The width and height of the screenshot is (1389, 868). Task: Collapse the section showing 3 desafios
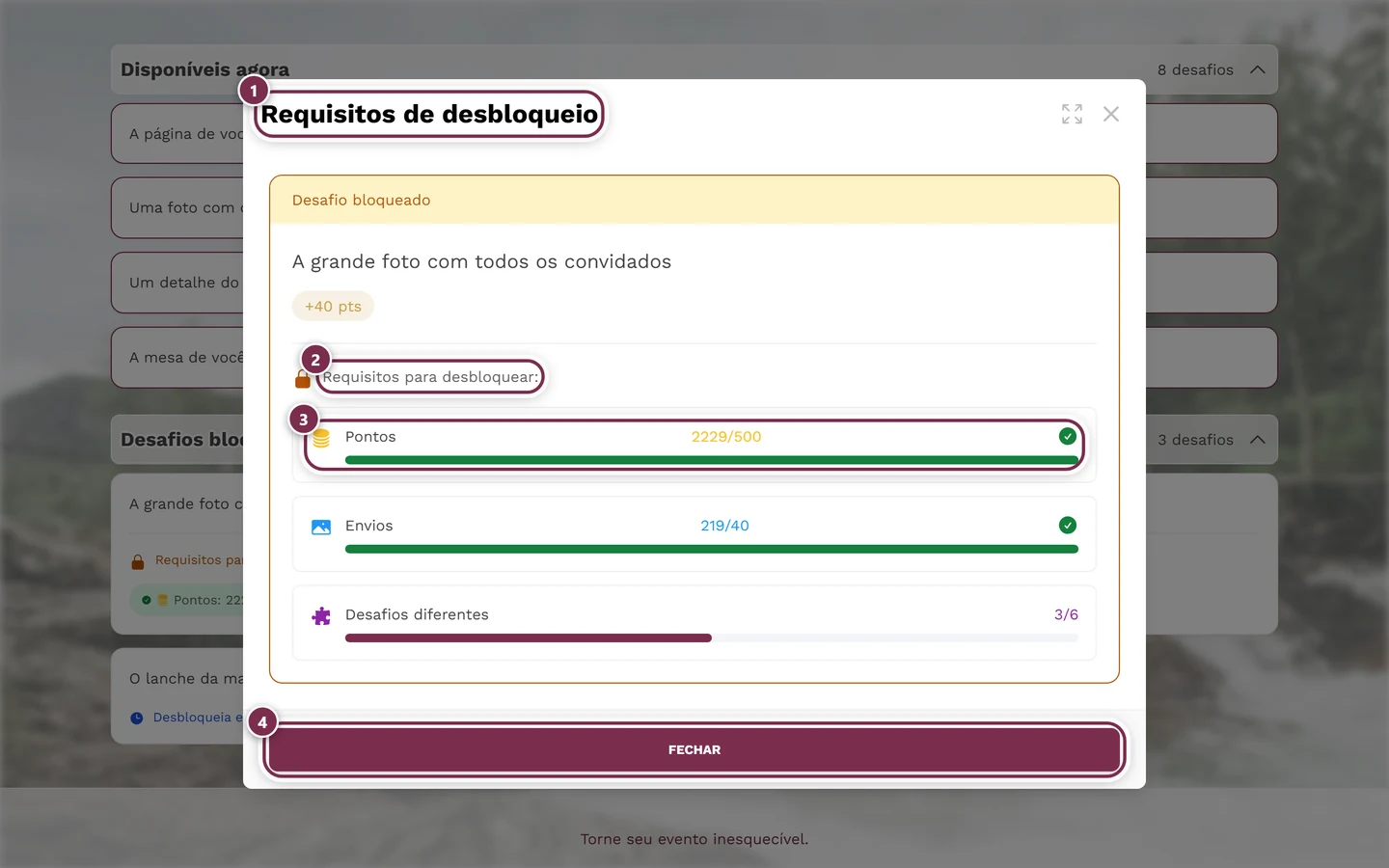tap(1258, 440)
